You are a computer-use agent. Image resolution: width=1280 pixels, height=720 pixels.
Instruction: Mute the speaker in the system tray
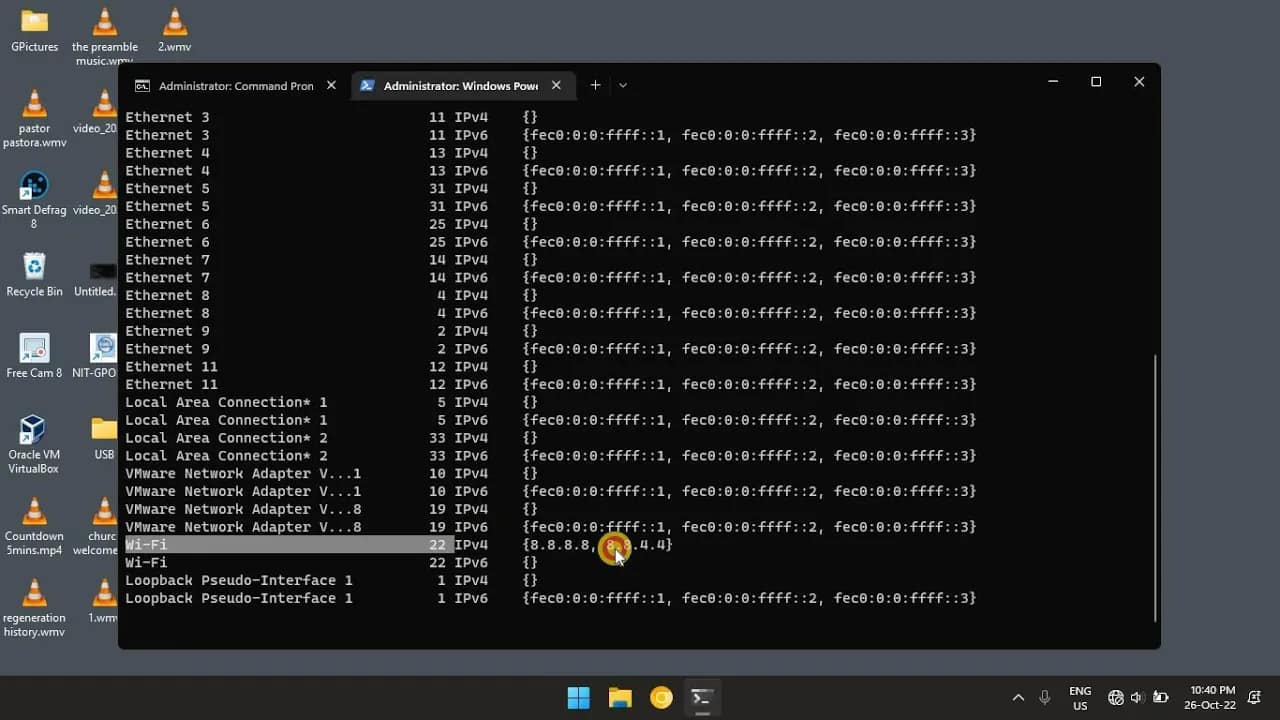(1139, 697)
